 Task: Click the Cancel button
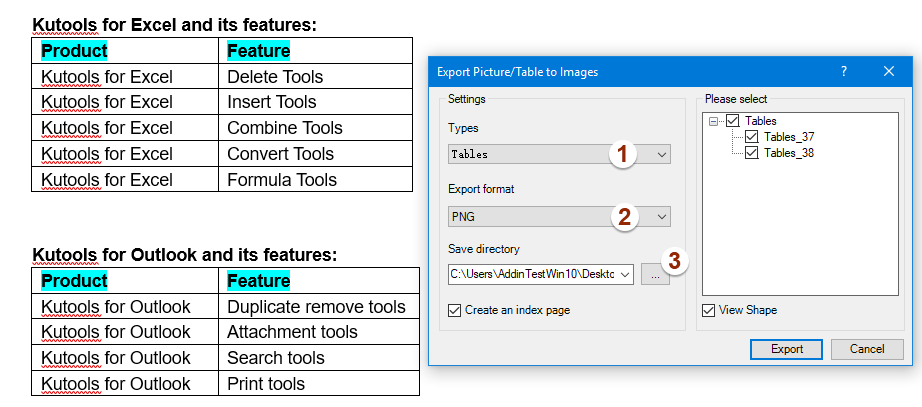point(867,349)
